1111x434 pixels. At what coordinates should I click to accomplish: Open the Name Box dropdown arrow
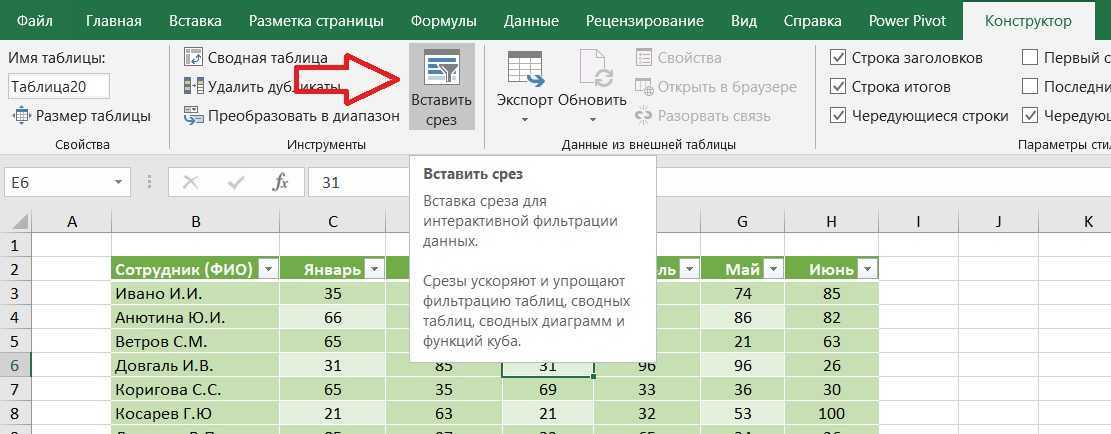(118, 183)
